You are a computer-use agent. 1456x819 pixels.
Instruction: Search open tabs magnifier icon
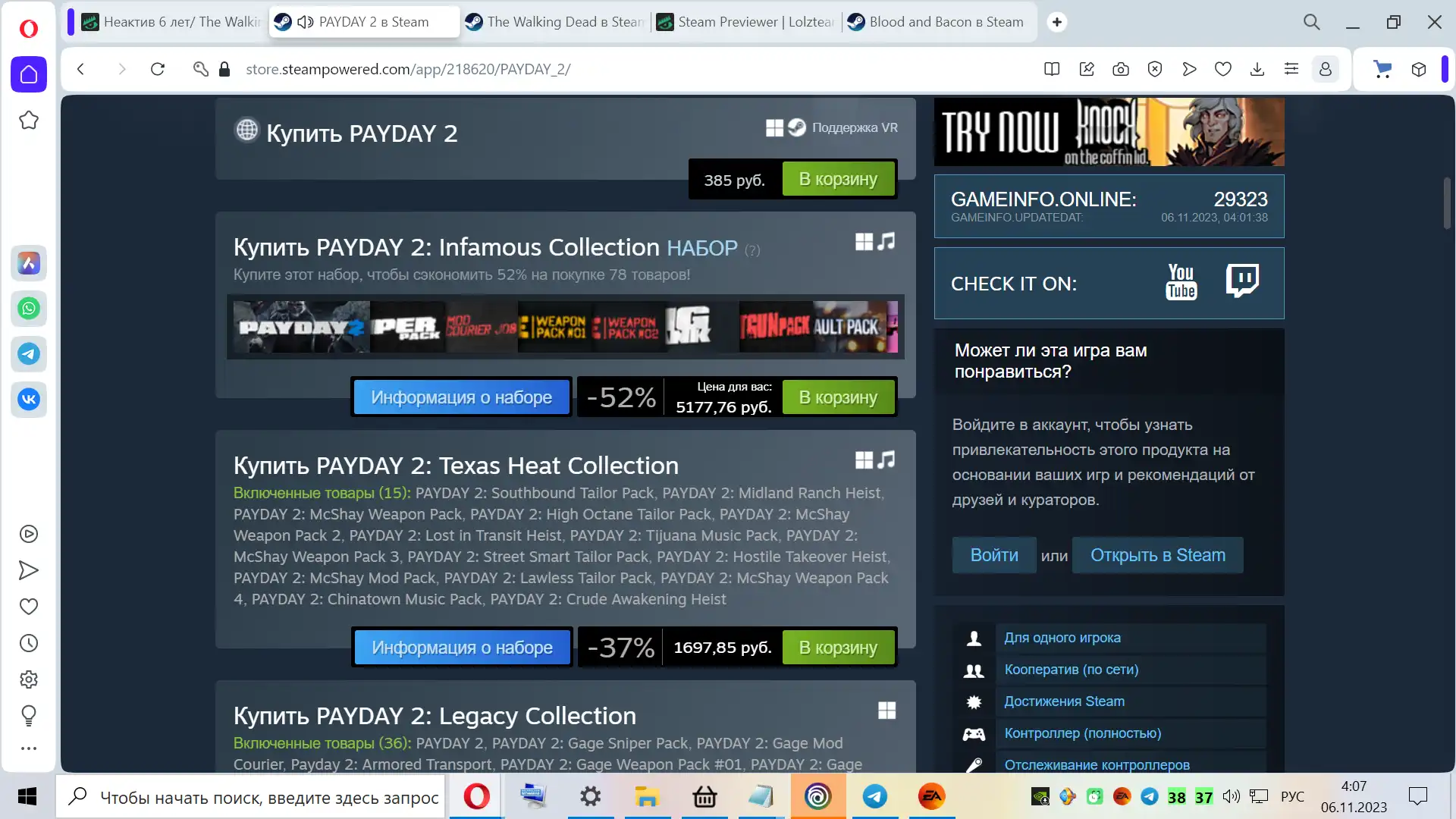pyautogui.click(x=1312, y=22)
